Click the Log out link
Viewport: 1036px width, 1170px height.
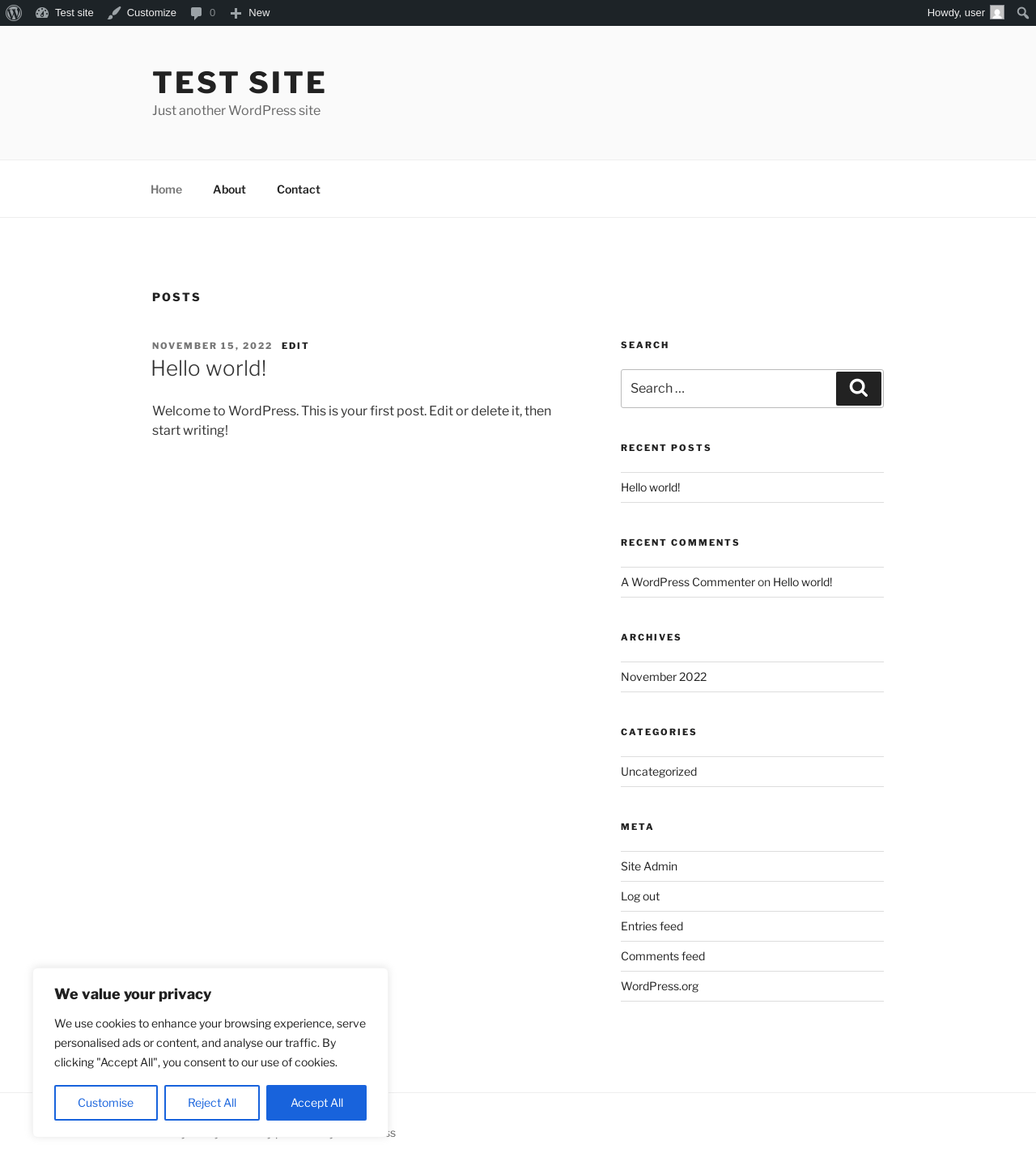point(640,896)
